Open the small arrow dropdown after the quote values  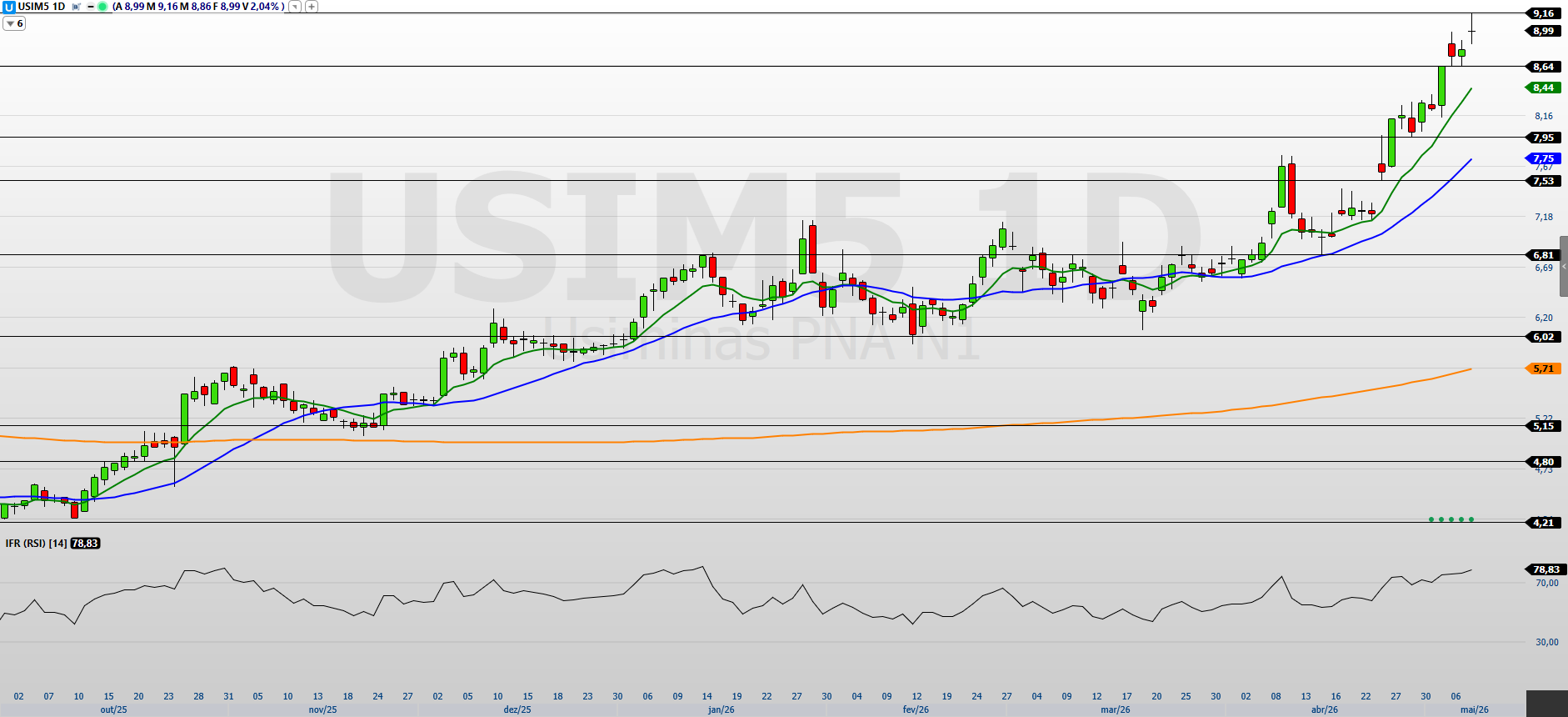click(x=295, y=7)
